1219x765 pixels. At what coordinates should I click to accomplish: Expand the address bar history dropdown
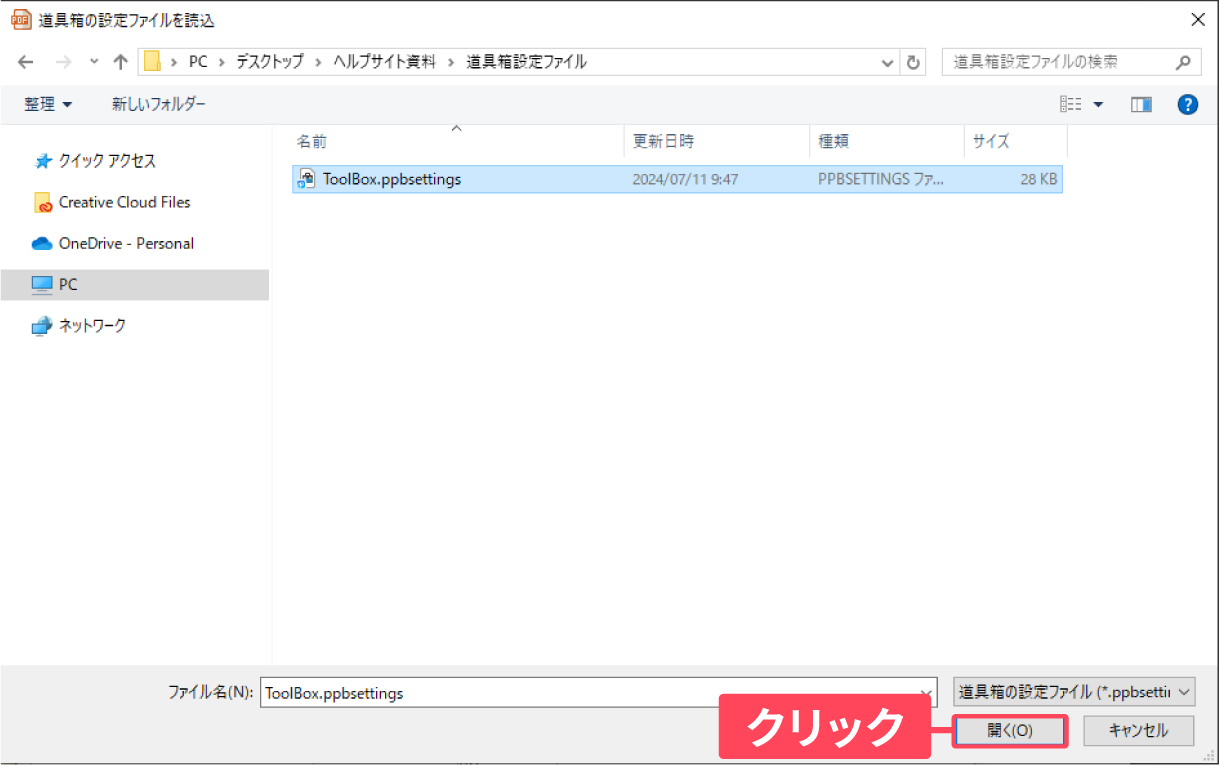tap(887, 62)
